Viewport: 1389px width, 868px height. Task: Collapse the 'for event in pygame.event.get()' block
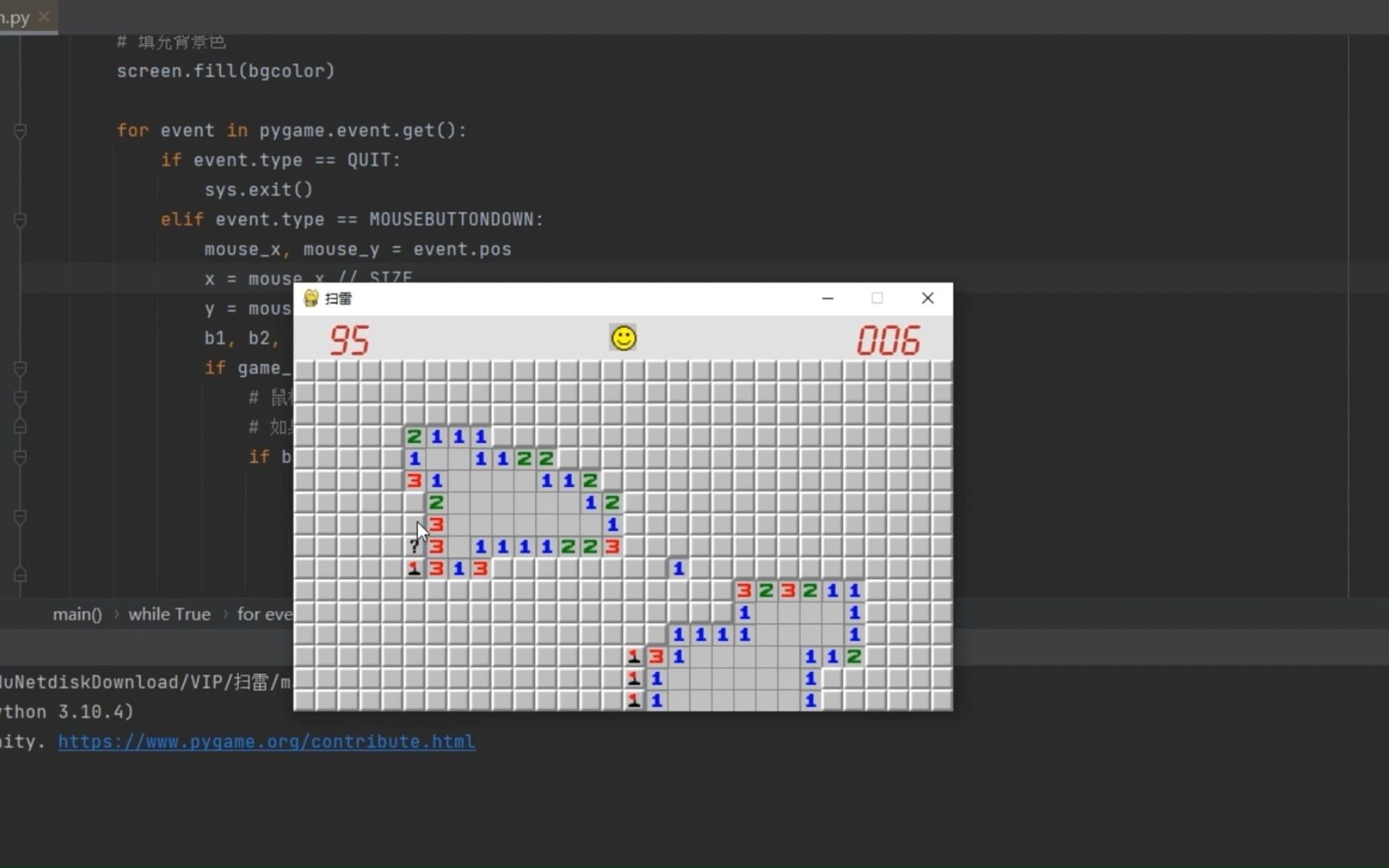[x=21, y=130]
